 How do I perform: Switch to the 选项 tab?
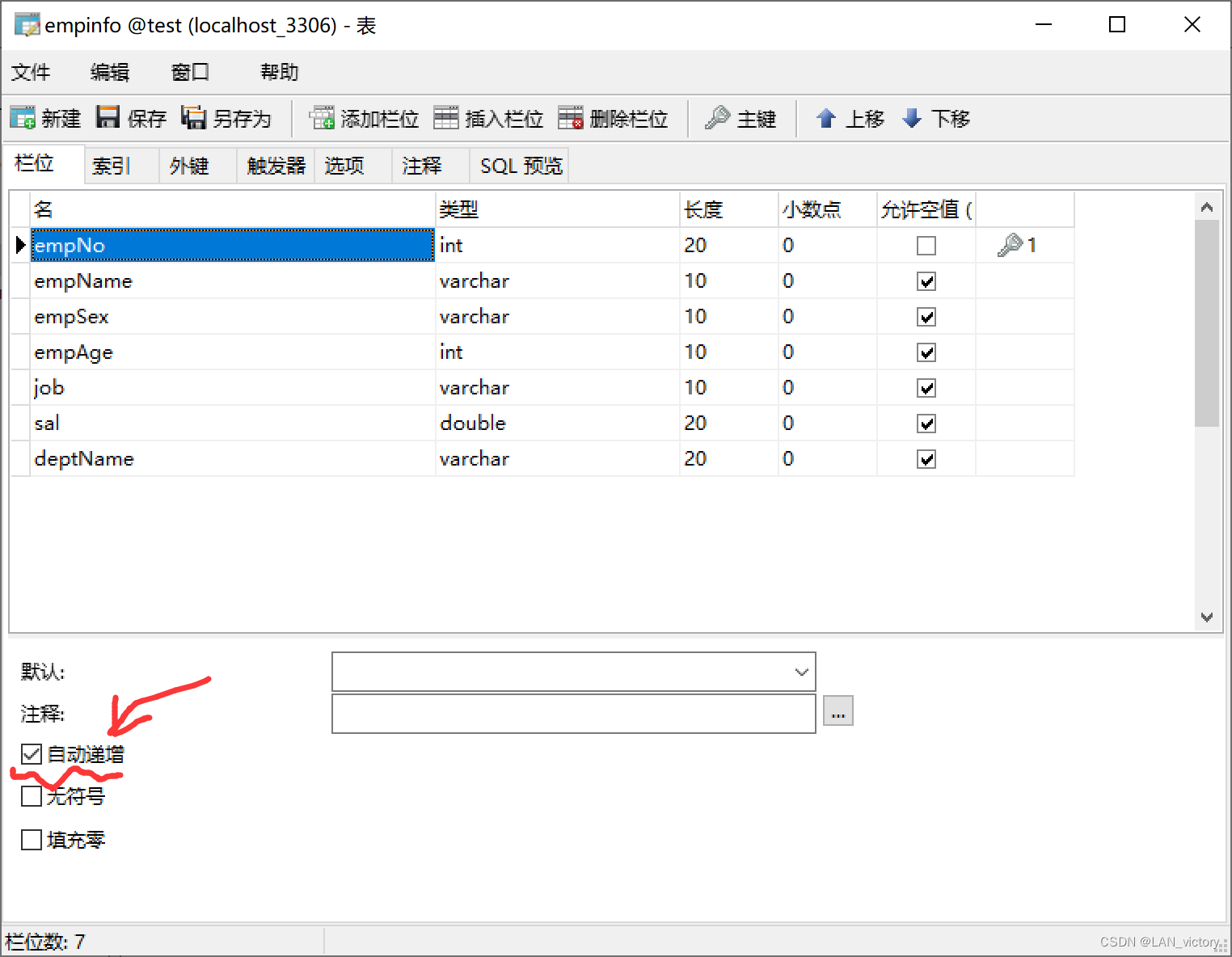point(353,166)
